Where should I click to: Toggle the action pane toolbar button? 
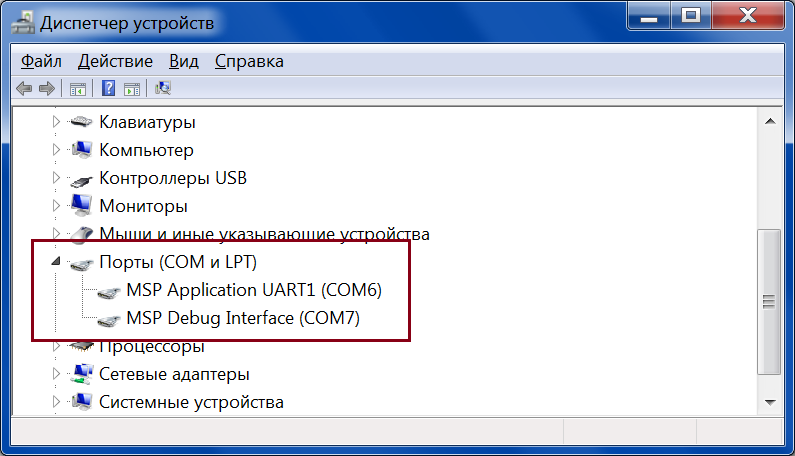pos(131,88)
